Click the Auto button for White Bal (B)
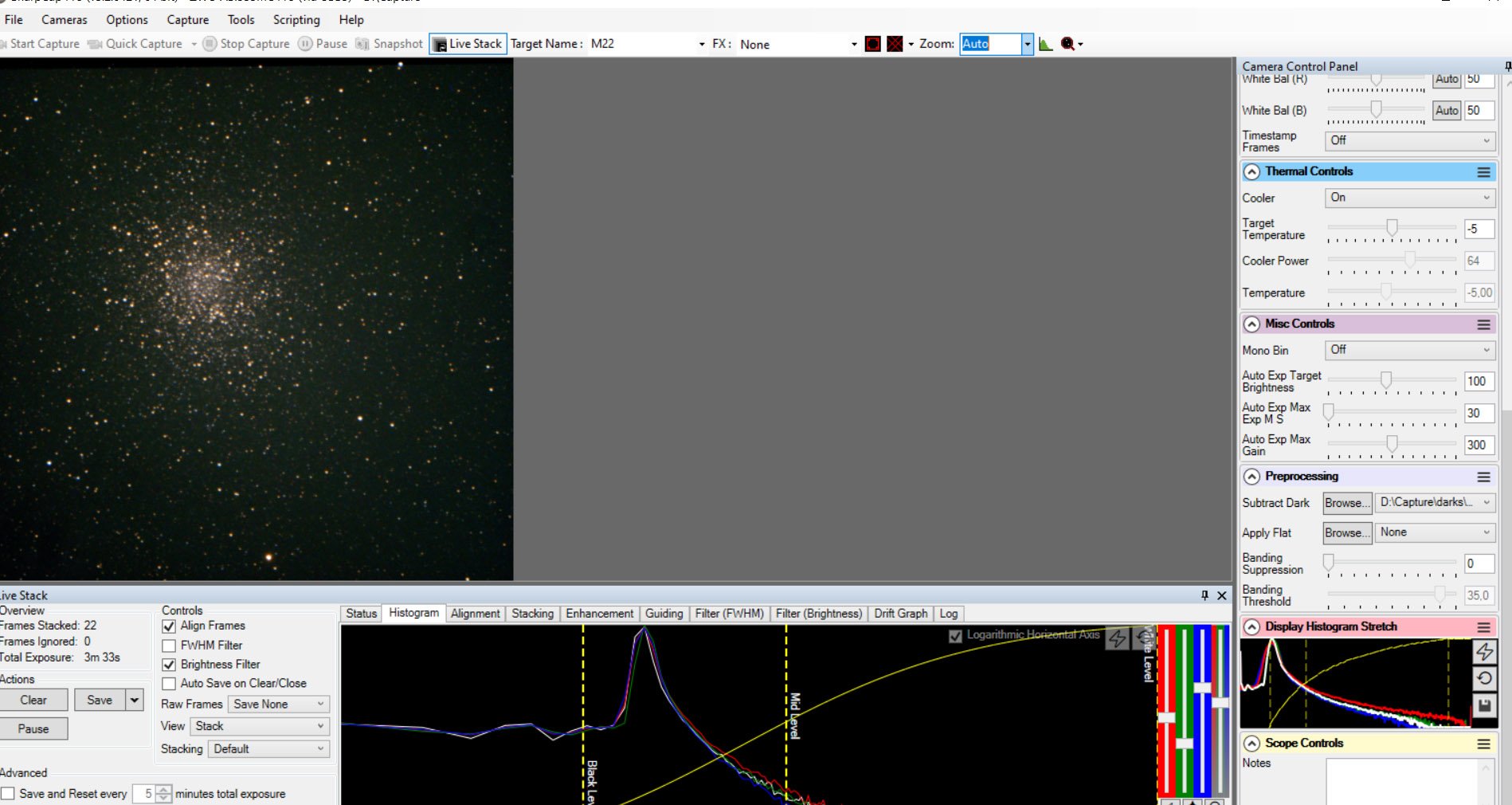This screenshot has height=805, width=1512. tap(1447, 111)
